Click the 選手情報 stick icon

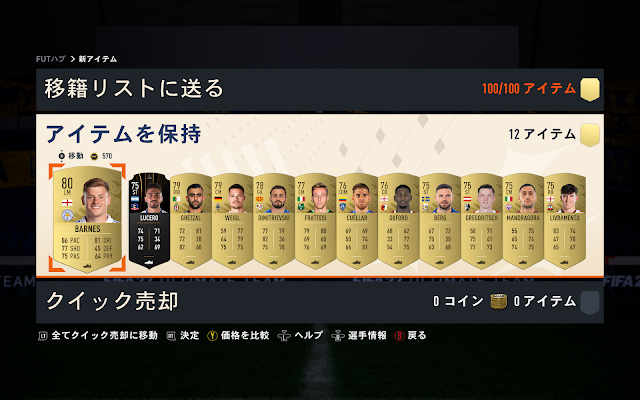point(338,336)
